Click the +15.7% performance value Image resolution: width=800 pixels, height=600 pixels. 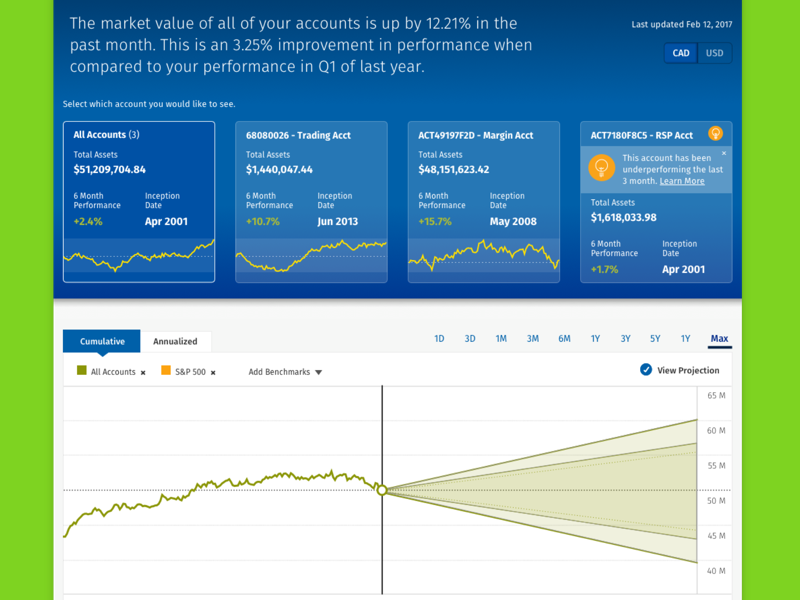point(435,221)
